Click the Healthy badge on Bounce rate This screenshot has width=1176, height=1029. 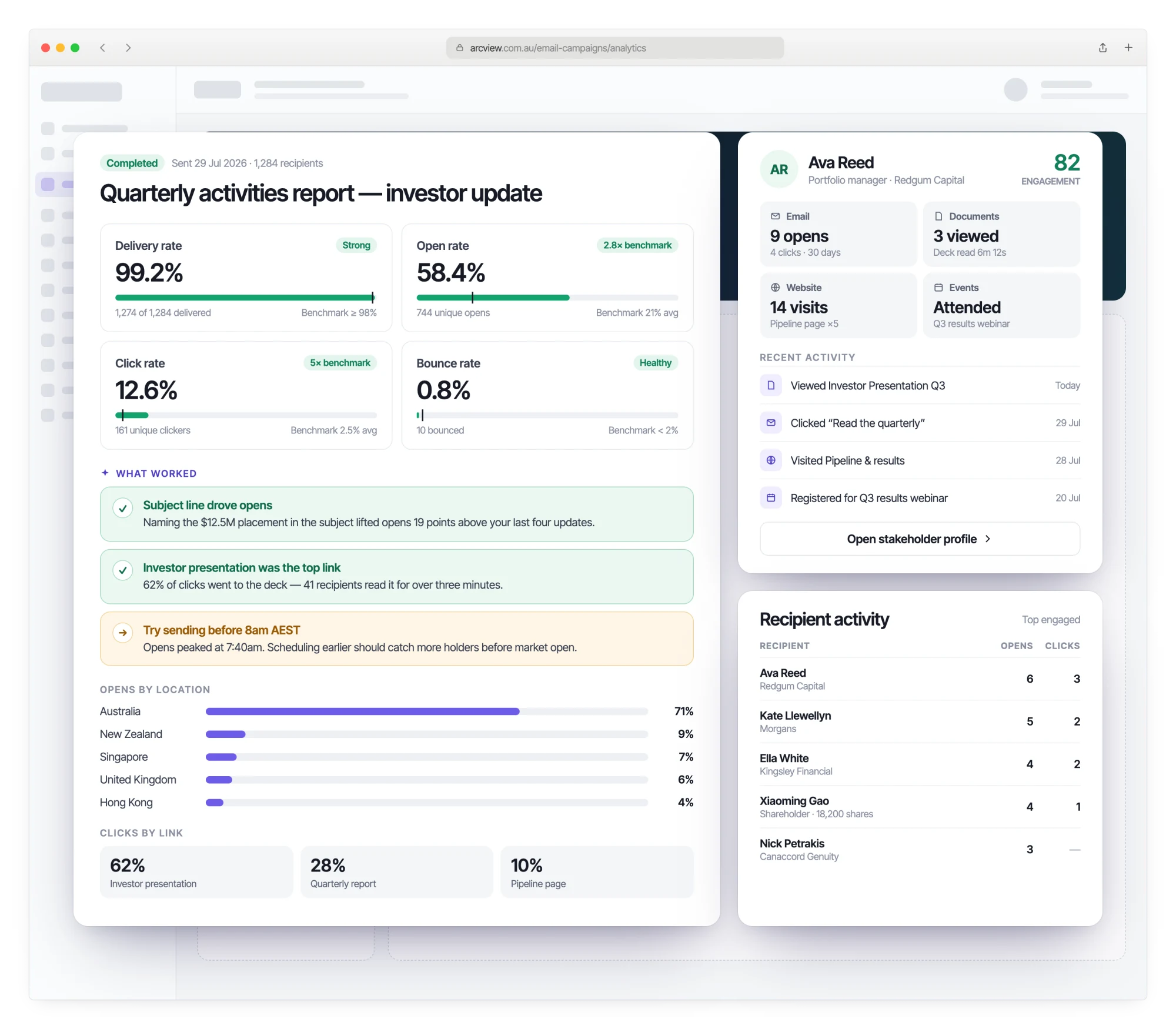click(655, 363)
